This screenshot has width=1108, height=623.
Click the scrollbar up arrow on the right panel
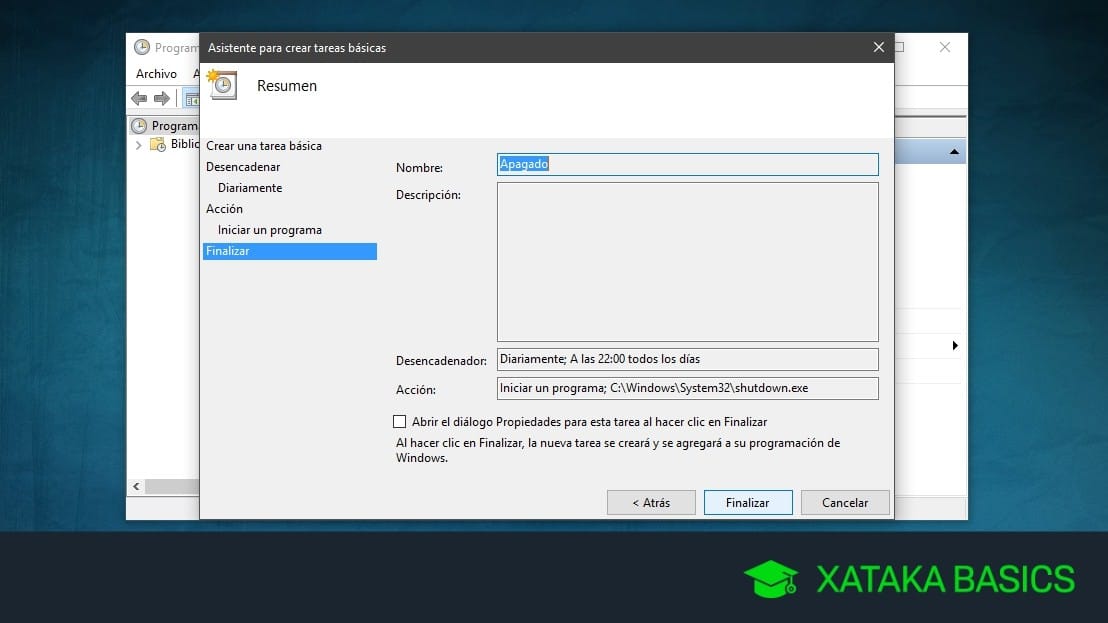click(956, 151)
